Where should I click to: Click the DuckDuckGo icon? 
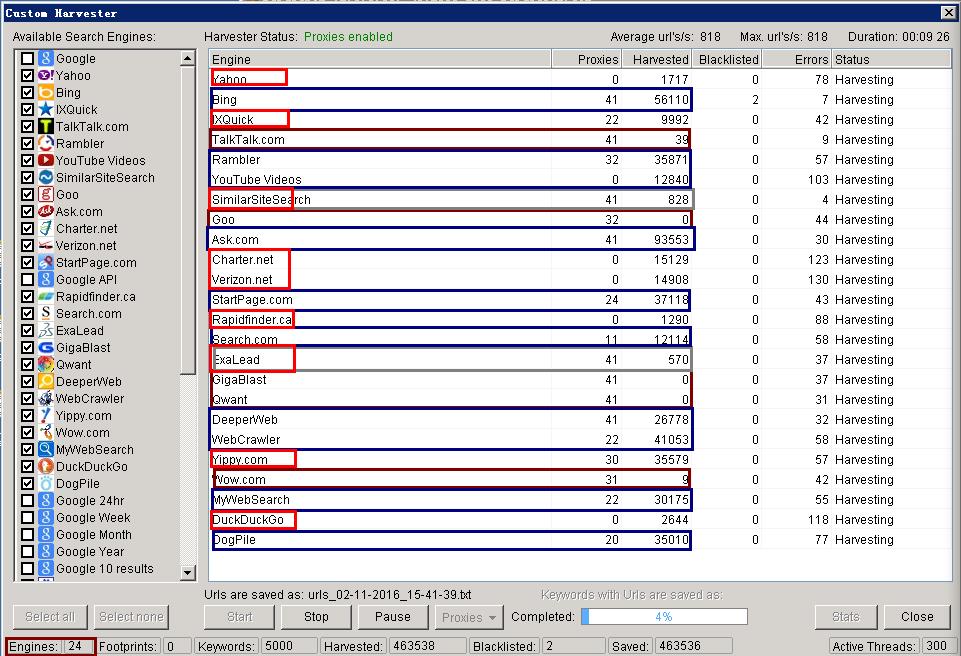[x=45, y=467]
